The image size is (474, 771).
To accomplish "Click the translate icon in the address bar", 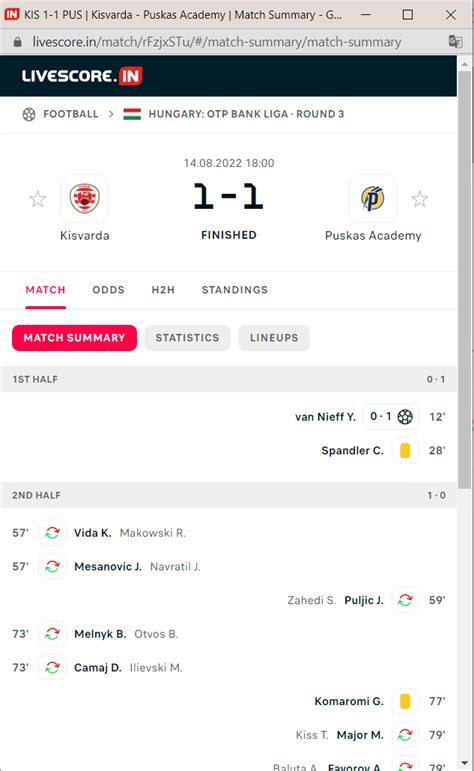I will tap(455, 42).
